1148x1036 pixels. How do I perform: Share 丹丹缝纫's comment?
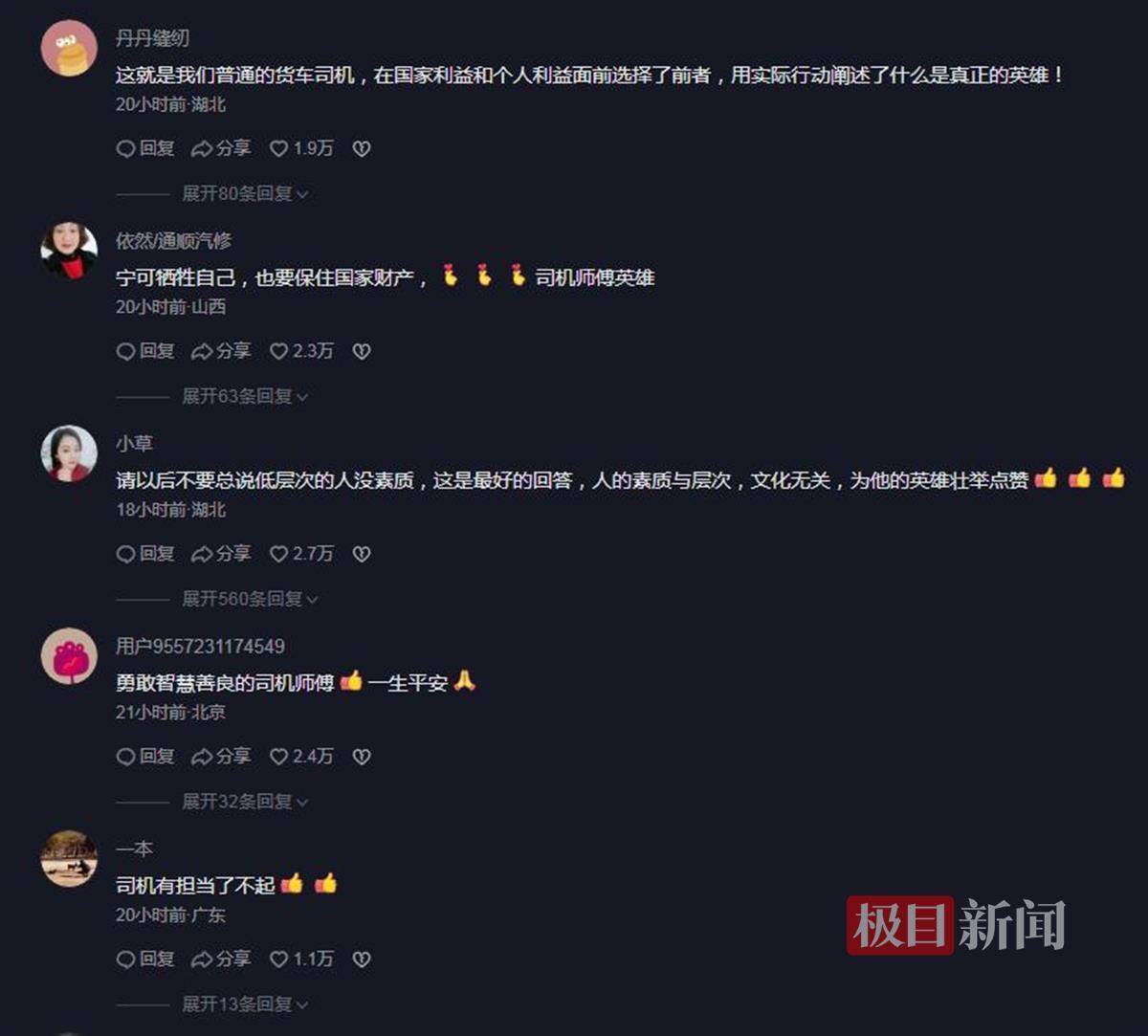coord(221,148)
